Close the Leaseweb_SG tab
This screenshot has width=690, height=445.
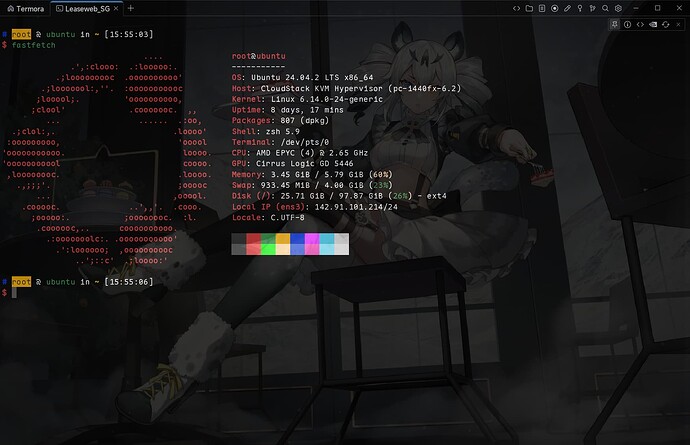coord(116,8)
